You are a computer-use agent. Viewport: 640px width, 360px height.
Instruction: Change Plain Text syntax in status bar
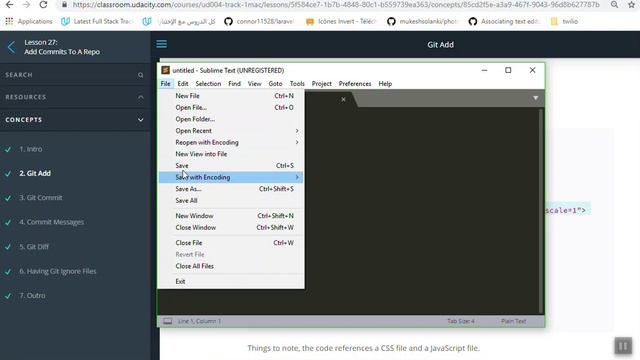[513, 321]
